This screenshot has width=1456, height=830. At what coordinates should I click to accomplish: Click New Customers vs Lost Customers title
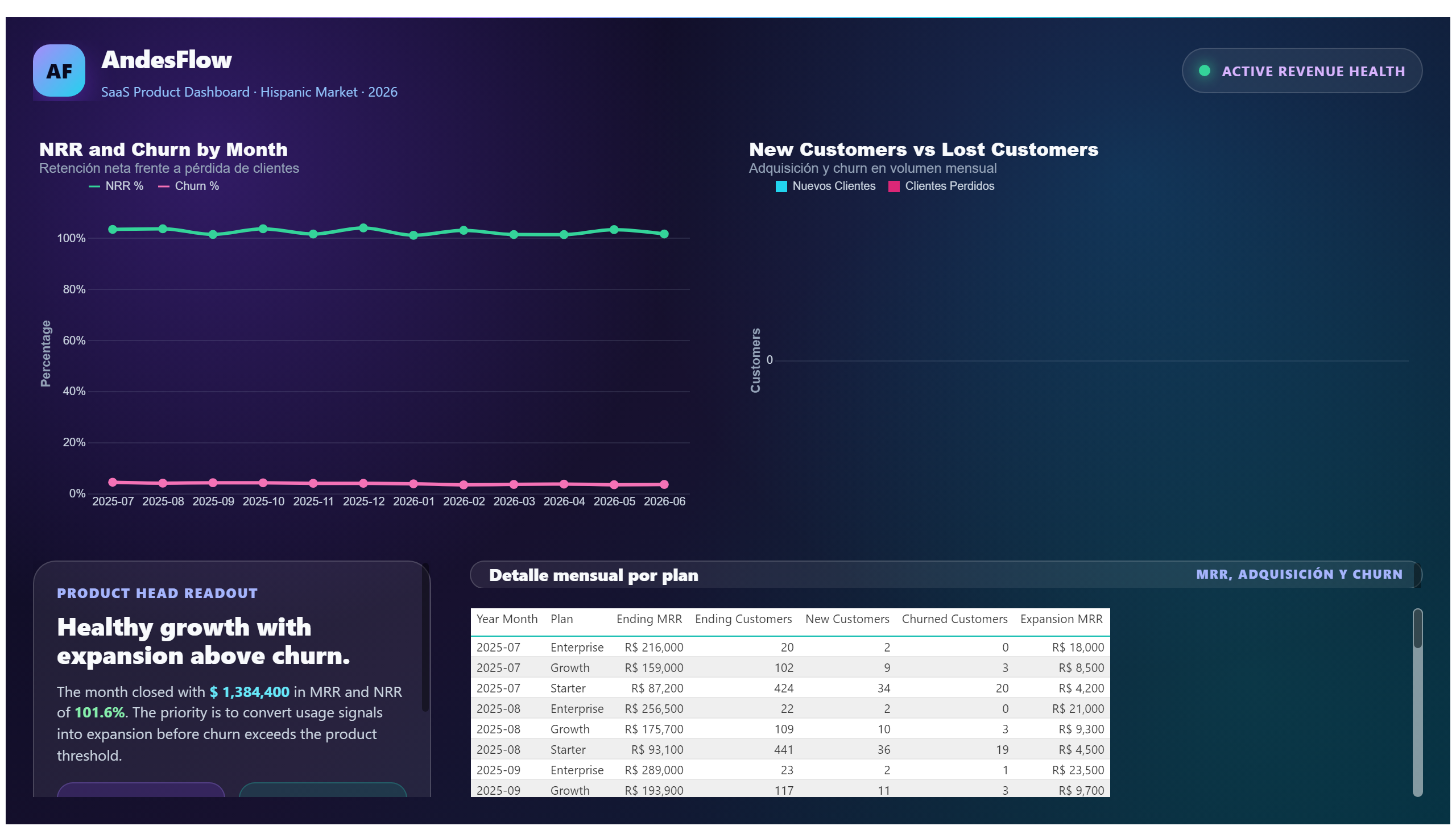[x=923, y=150]
